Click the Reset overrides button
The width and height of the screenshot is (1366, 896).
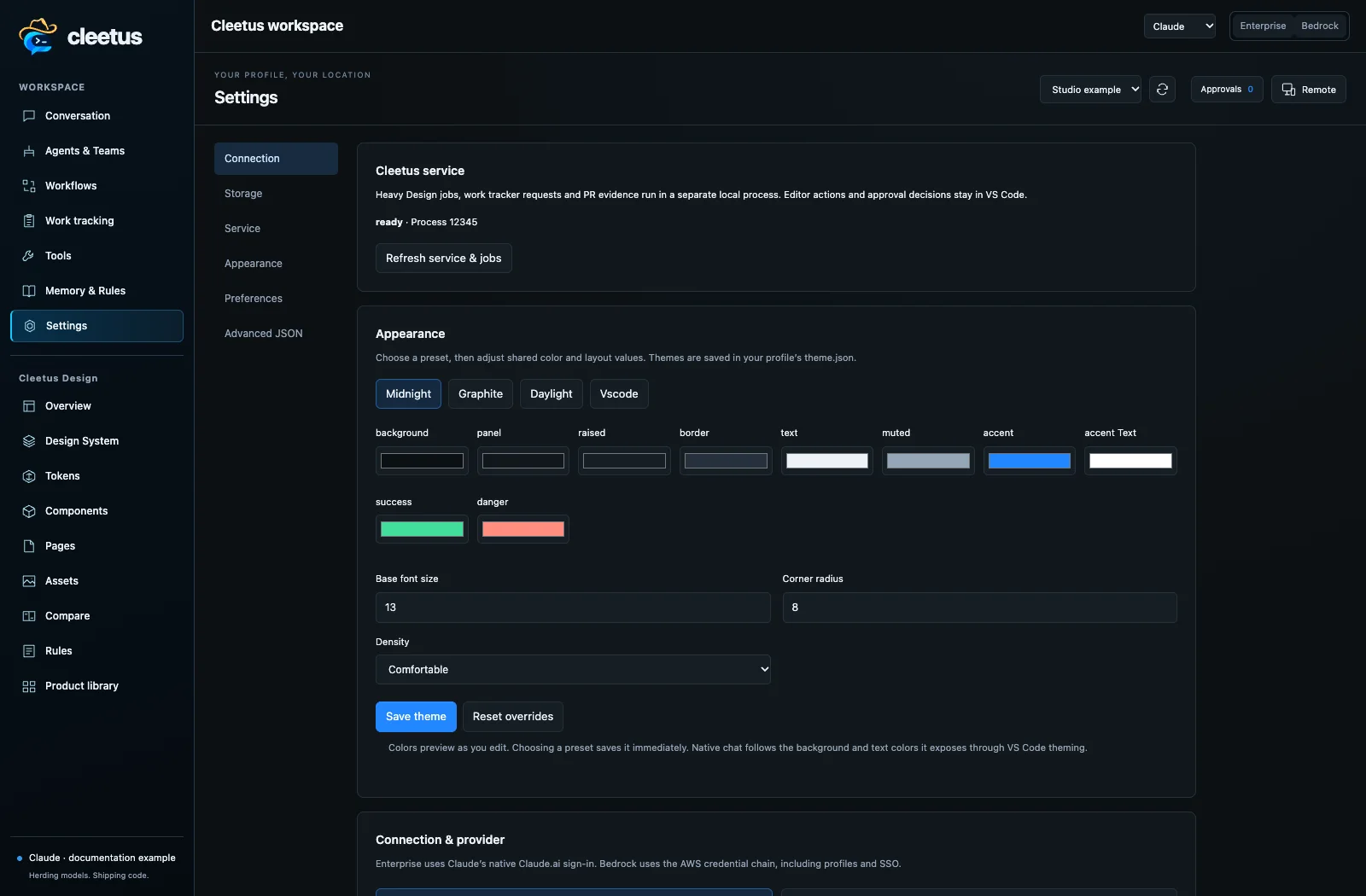point(513,717)
